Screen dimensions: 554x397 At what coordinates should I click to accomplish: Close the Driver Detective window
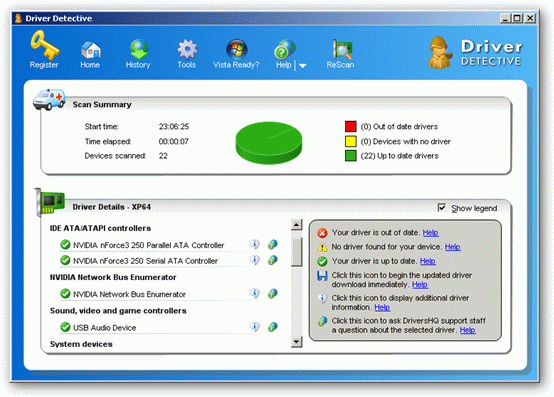coord(530,18)
